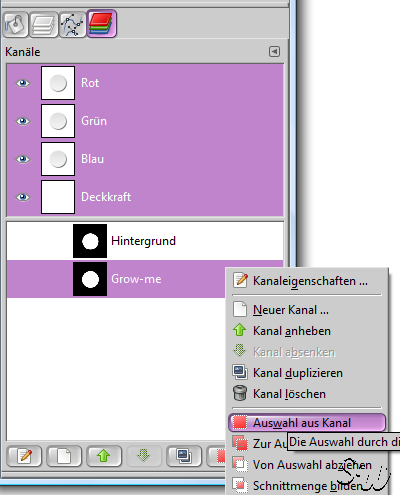Screen dimensions: 400x495
Task: Select the Channels tab icon
Action: click(102, 23)
